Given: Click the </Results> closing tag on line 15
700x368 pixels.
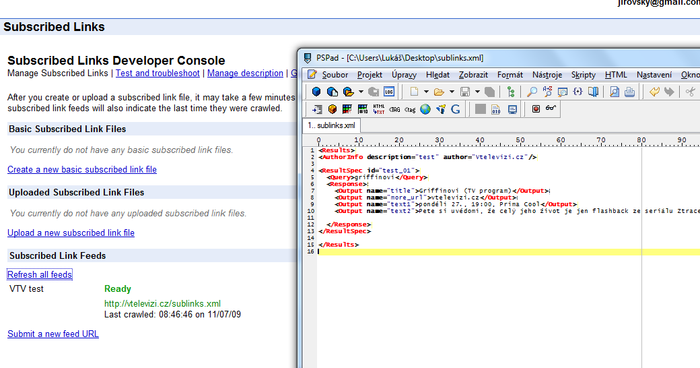Looking at the screenshot, I should point(338,245).
